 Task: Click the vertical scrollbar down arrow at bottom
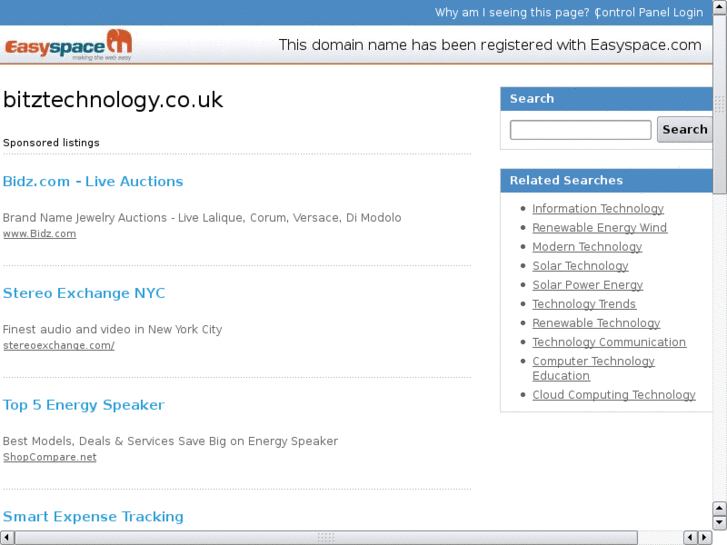point(720,523)
